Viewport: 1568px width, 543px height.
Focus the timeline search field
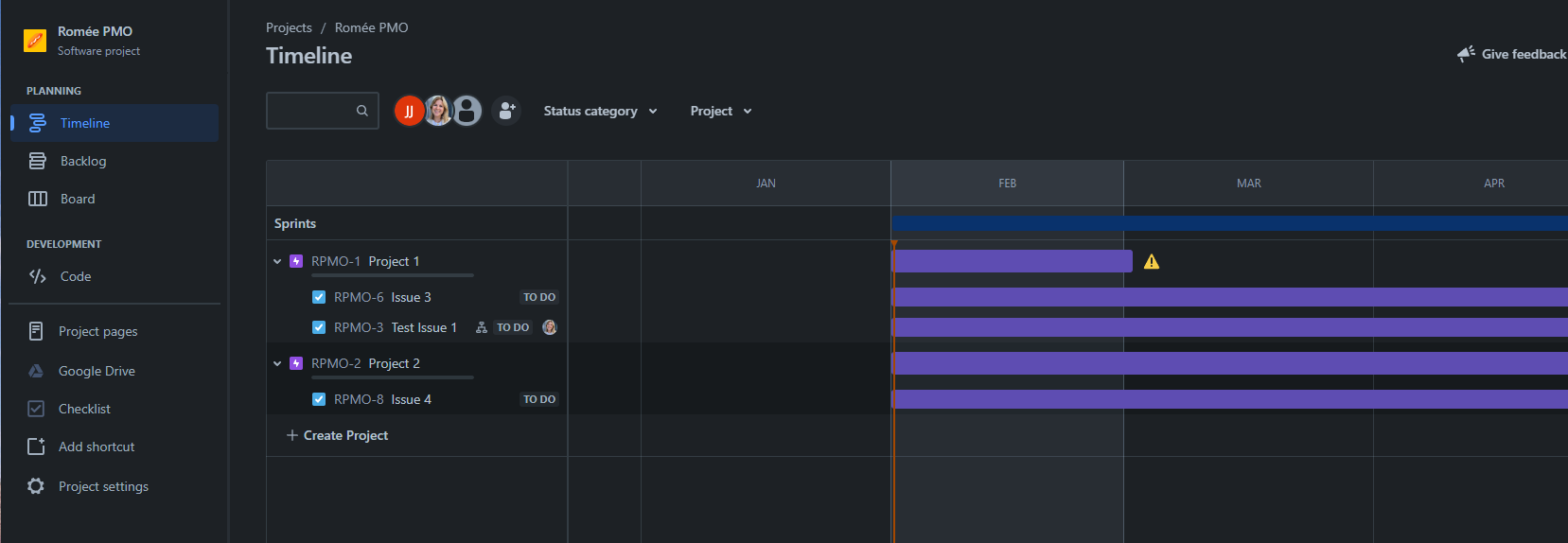click(323, 111)
